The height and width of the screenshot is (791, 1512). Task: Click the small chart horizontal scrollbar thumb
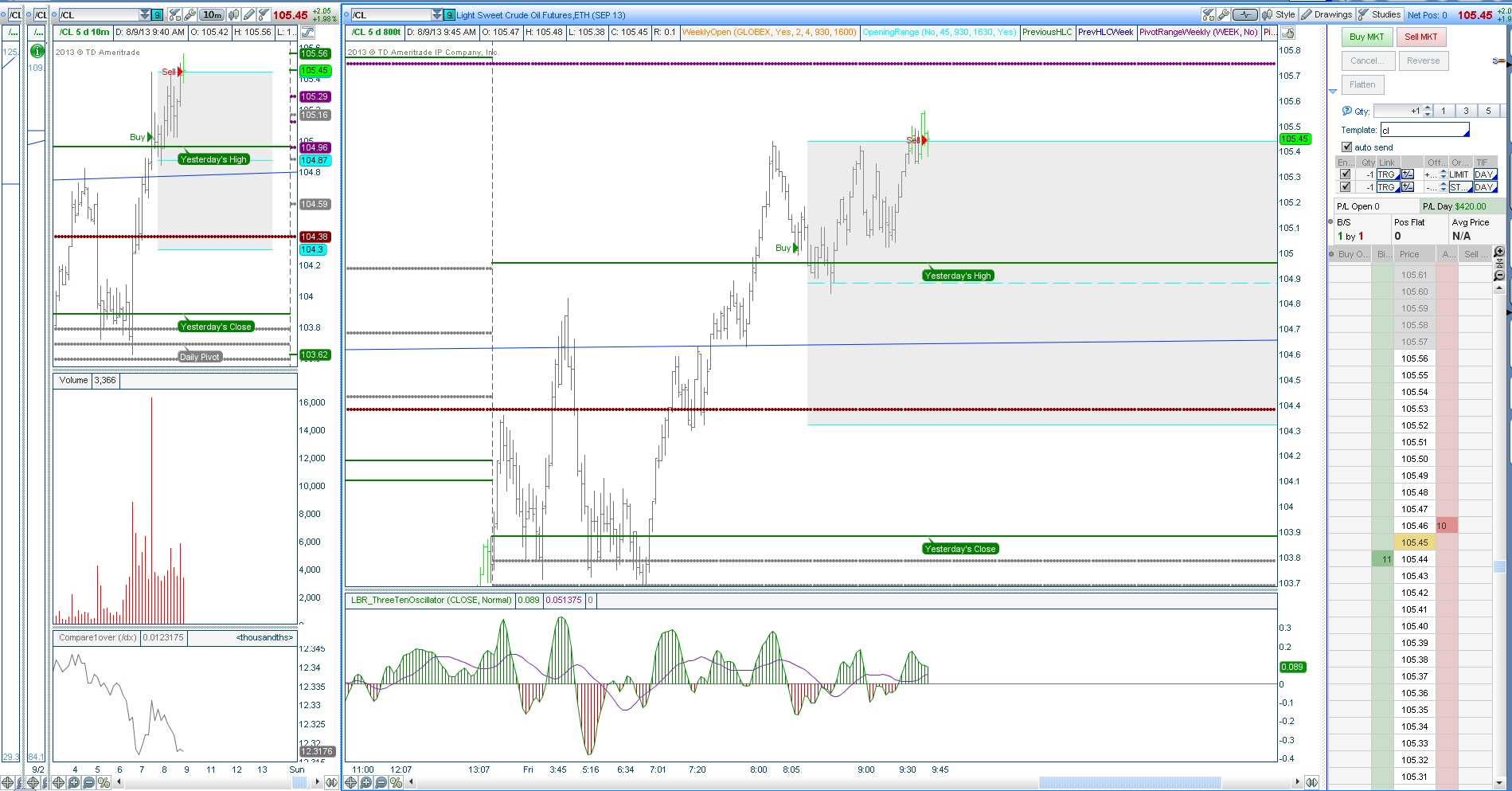[x=299, y=783]
